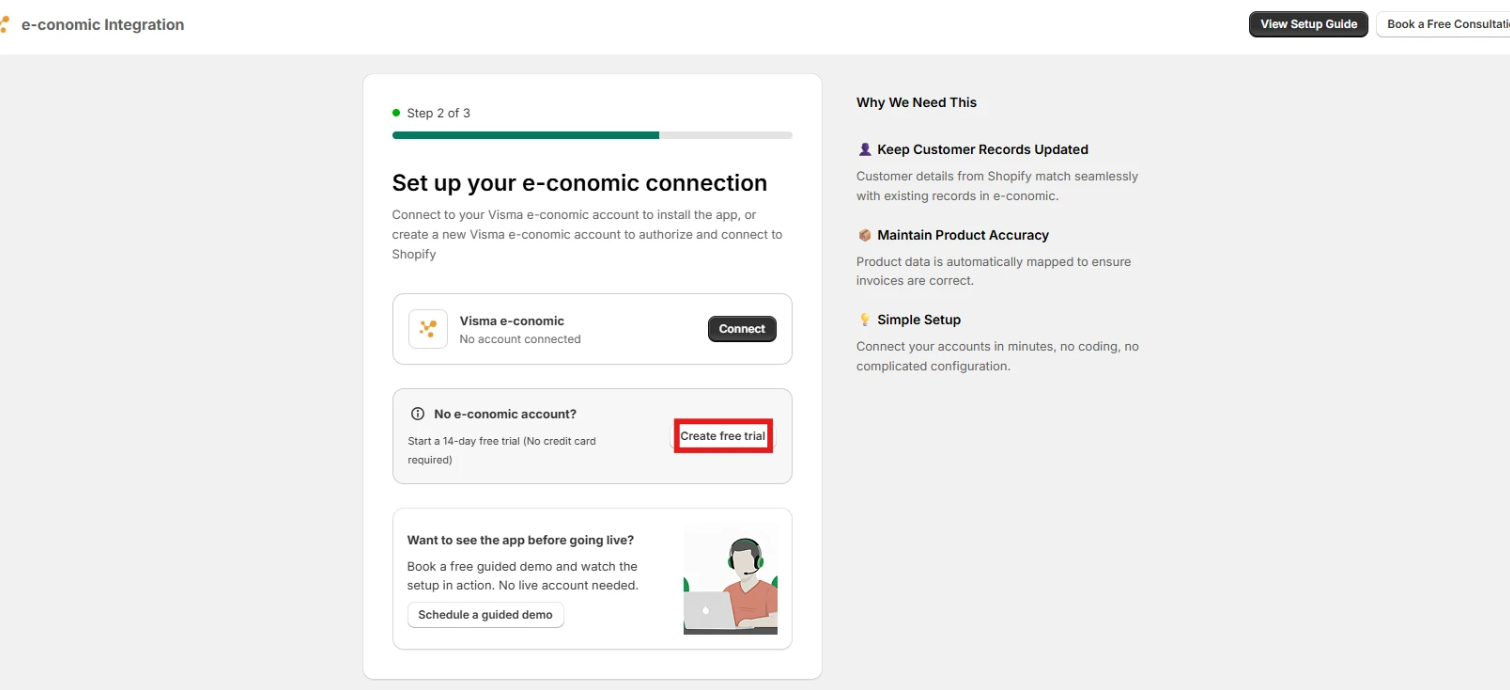Screen dimensions: 1510x690
Task: Click the Customer details from Shopify text
Action: click(x=997, y=186)
